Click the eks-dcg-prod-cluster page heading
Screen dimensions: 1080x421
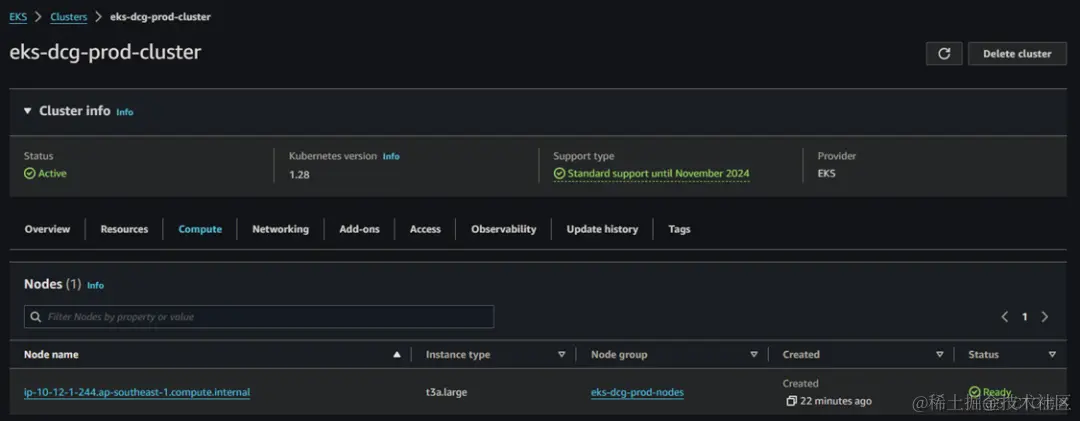[105, 52]
